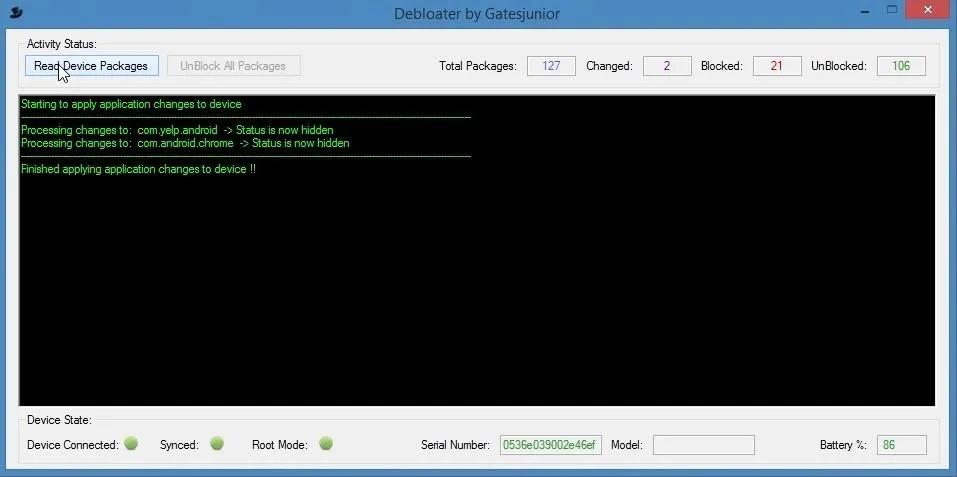Maximize the Debloater window
The image size is (957, 477).
click(892, 9)
